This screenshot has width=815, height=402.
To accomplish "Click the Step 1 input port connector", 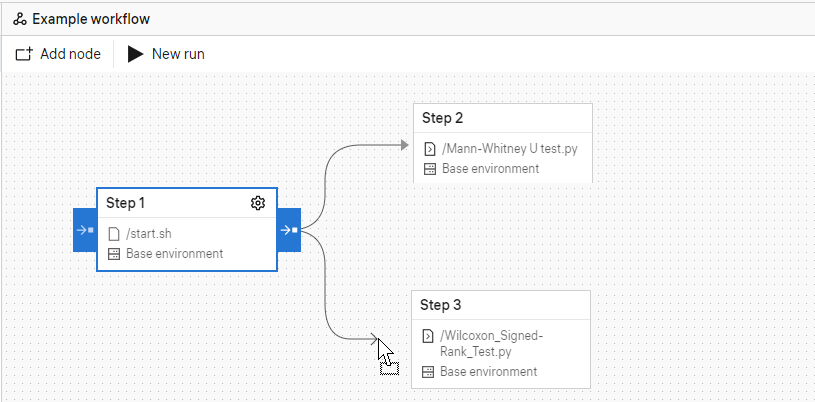I will pyautogui.click(x=84, y=230).
